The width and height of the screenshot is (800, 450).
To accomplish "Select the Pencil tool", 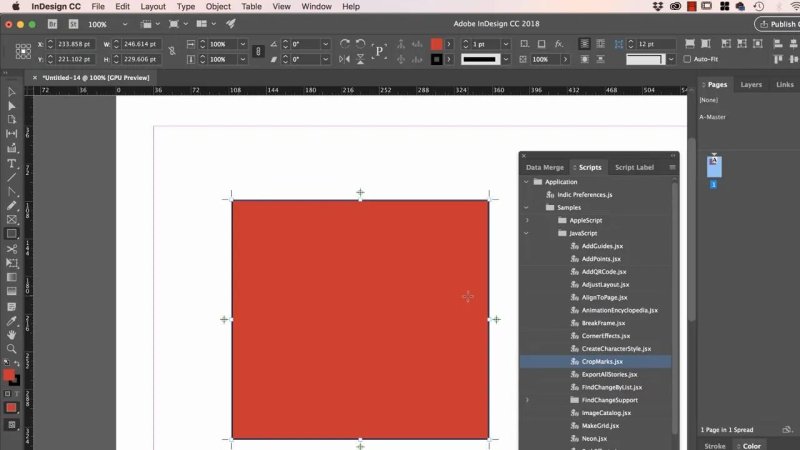I will coord(11,206).
